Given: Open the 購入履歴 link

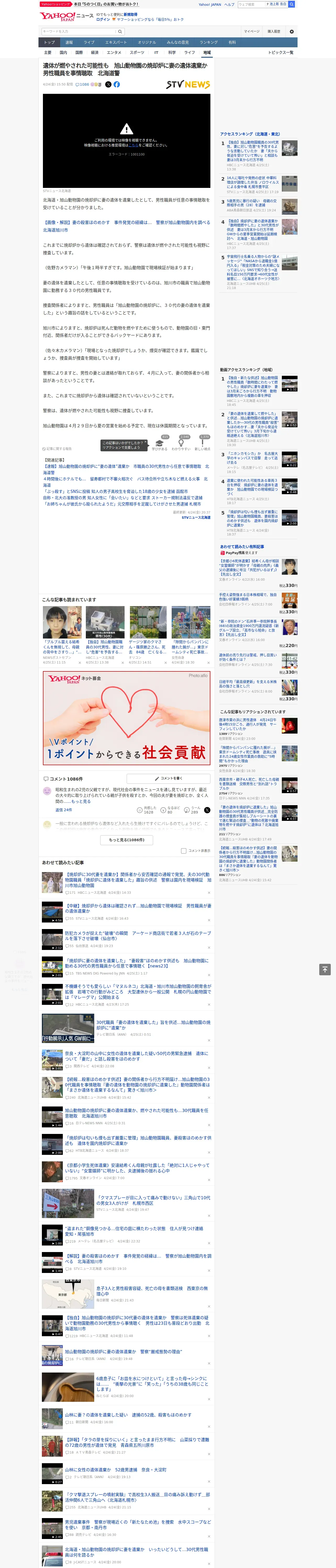Looking at the screenshot, I should coord(274,32).
